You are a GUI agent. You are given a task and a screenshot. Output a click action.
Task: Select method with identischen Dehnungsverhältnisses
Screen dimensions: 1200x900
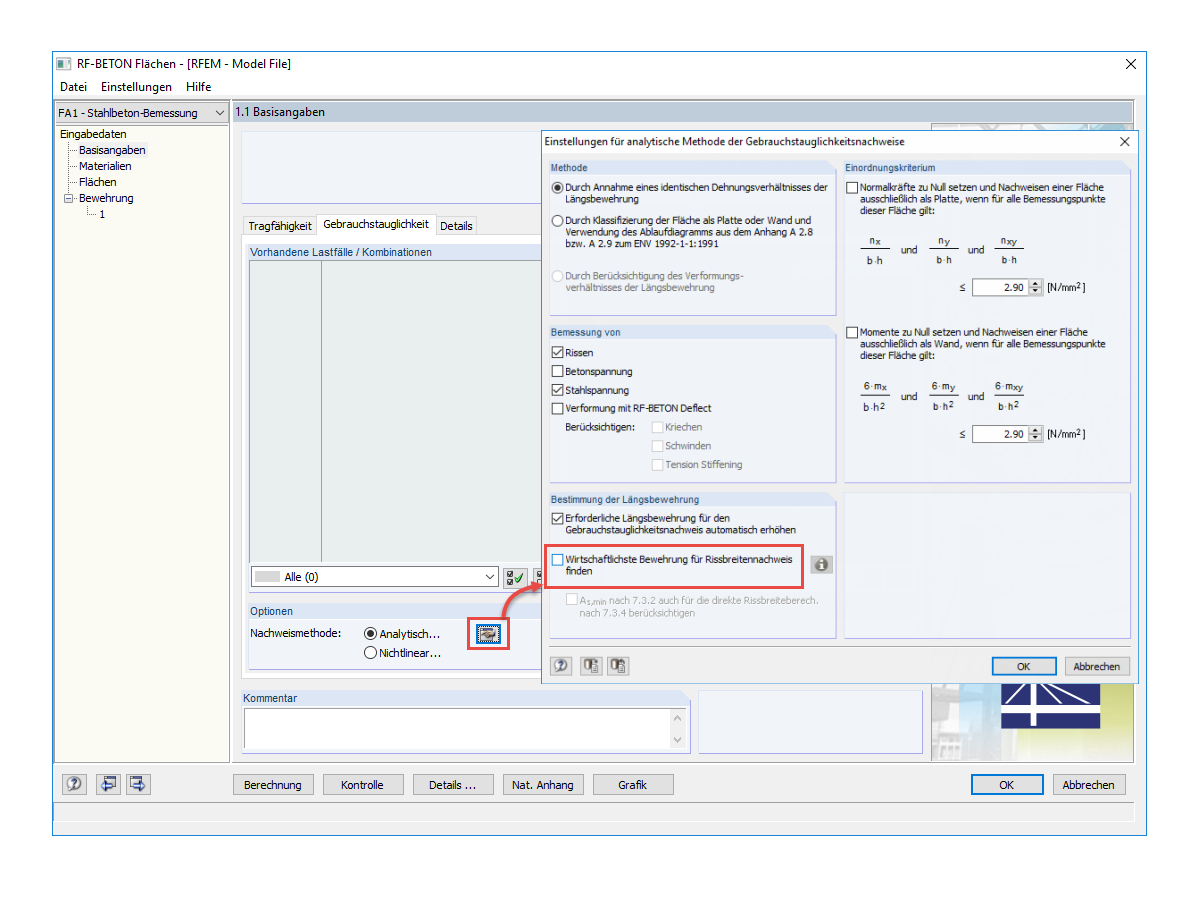point(557,188)
